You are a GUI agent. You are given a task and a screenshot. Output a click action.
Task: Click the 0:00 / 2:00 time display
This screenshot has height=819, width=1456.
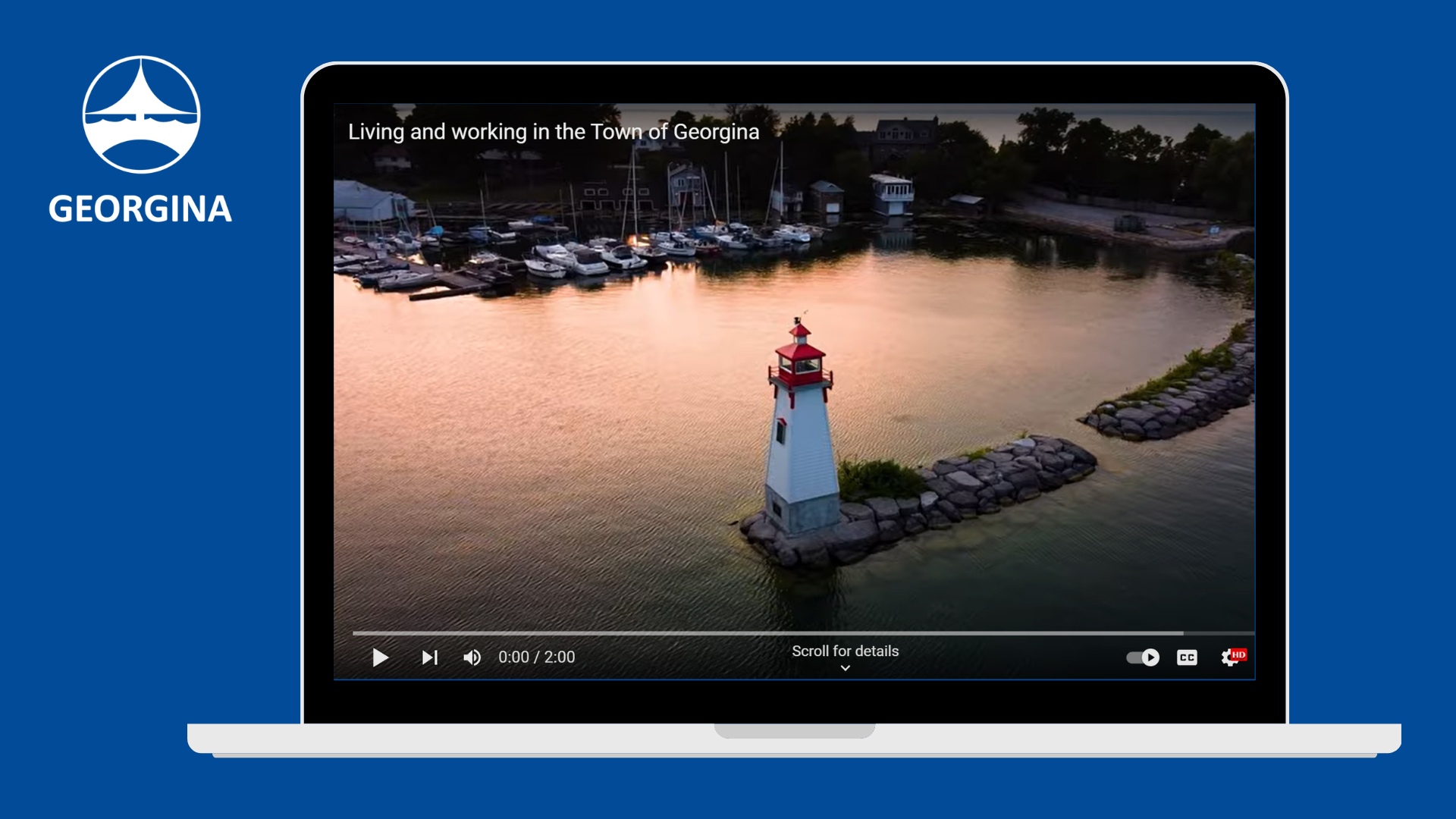536,657
